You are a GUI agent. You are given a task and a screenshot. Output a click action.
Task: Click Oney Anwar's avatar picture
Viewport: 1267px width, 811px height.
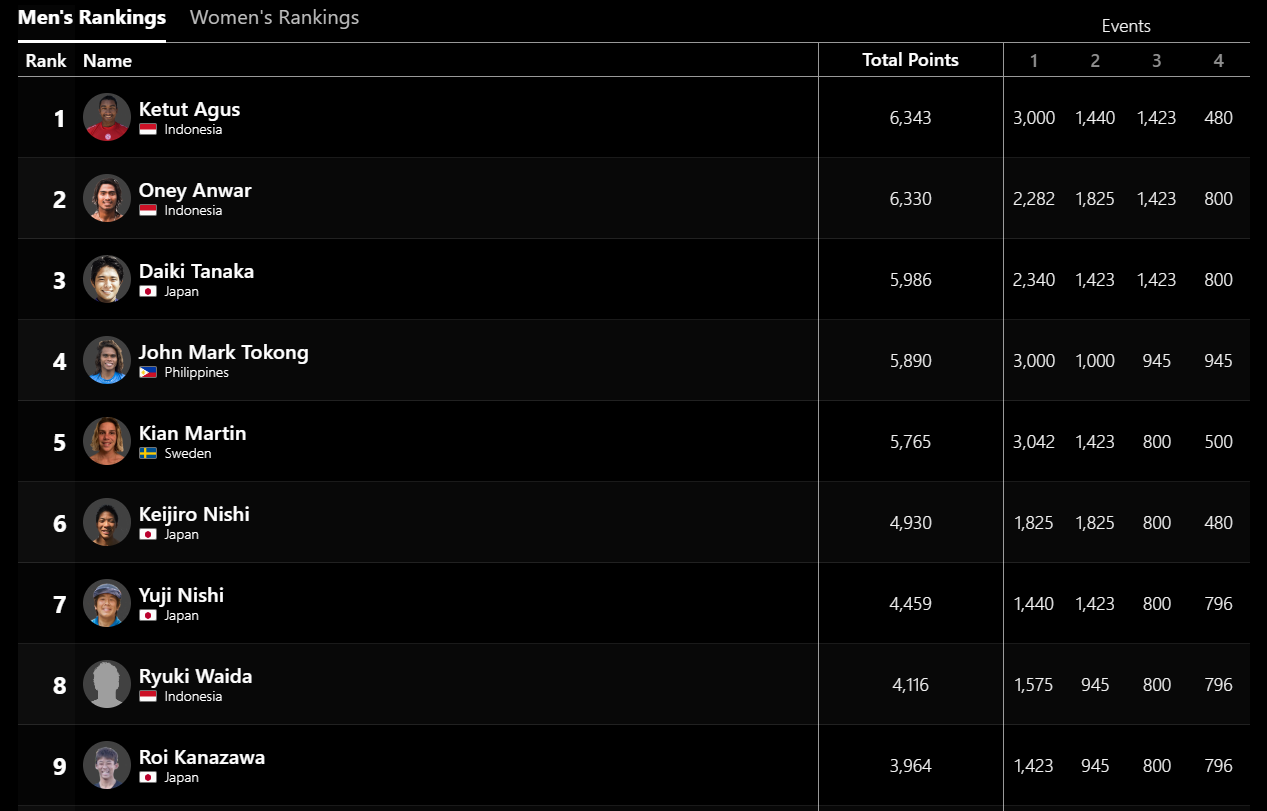coord(107,199)
